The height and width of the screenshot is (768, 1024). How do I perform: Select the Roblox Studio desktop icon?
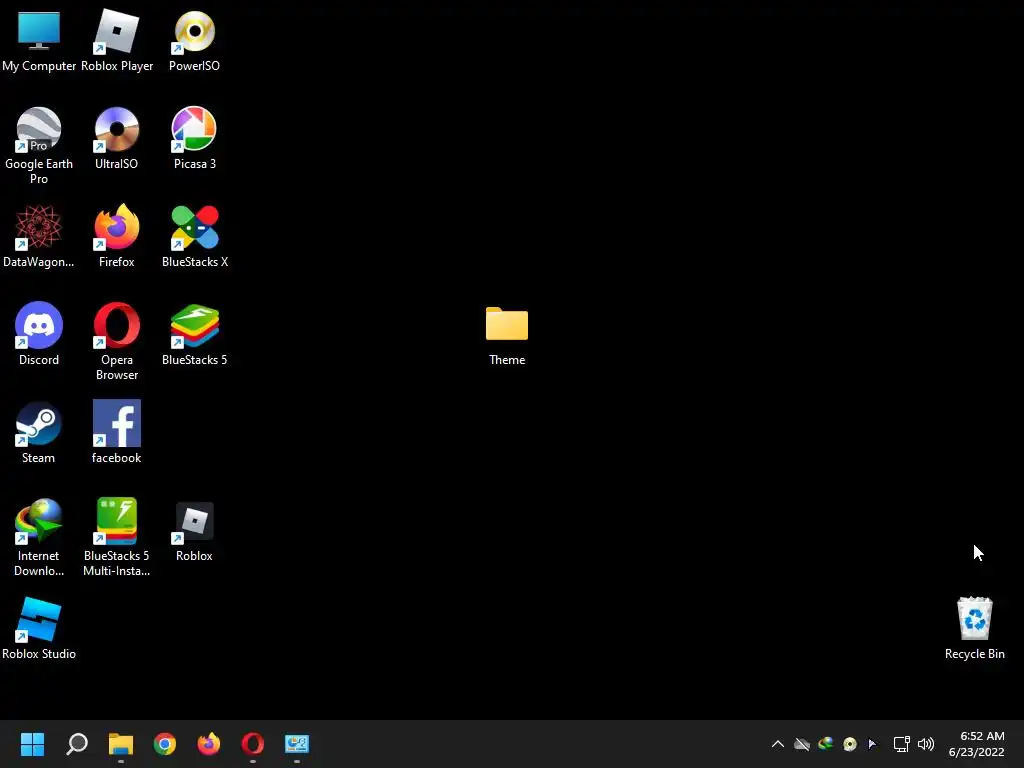click(x=39, y=629)
